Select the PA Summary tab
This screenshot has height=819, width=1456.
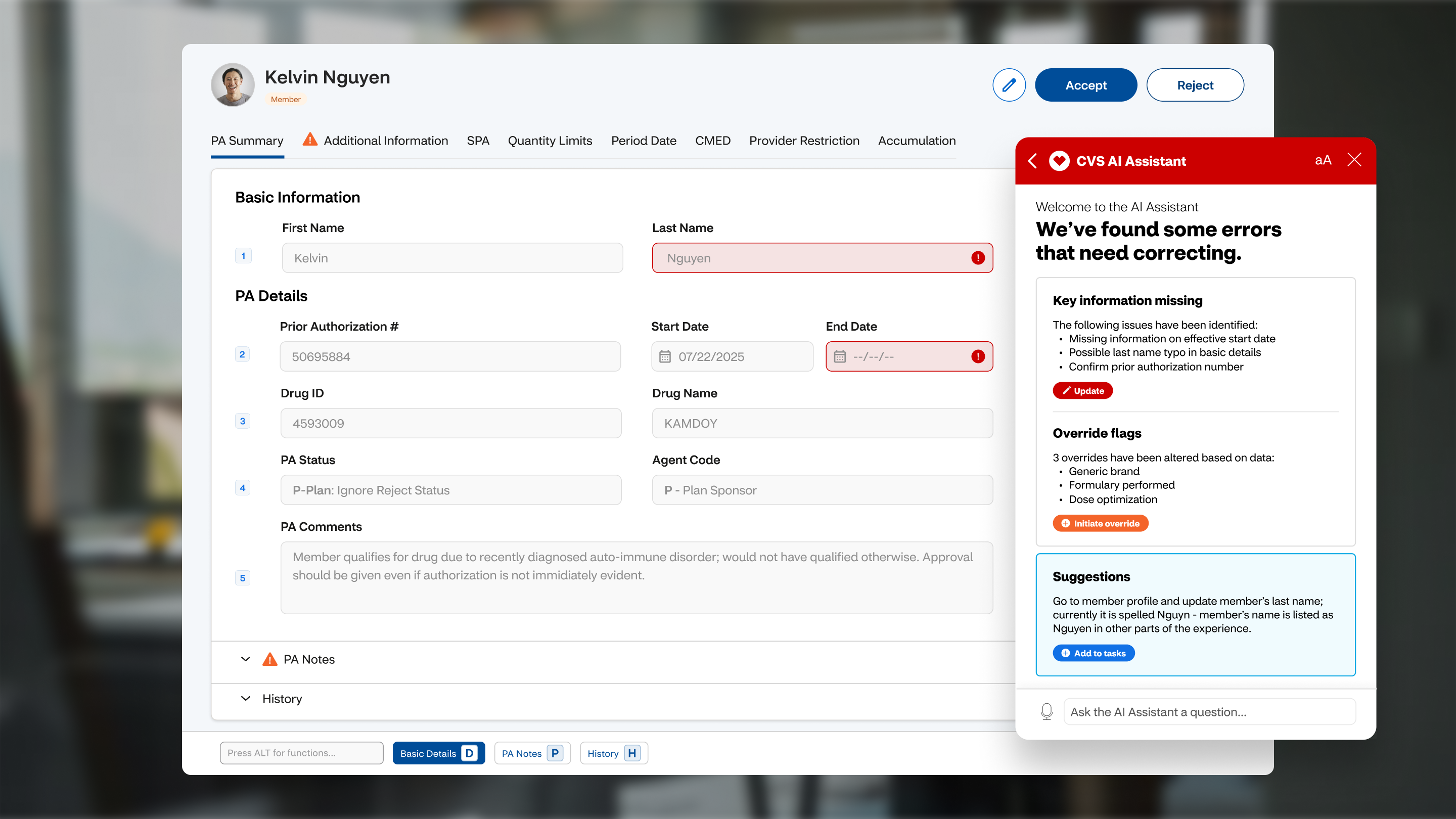coord(247,141)
